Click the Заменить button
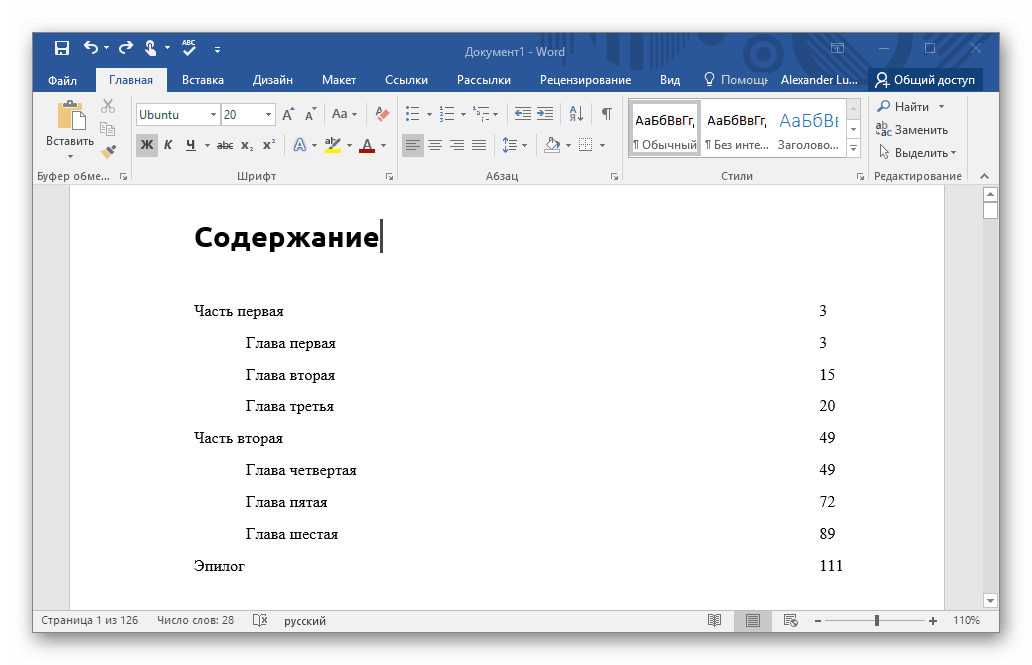 point(912,129)
